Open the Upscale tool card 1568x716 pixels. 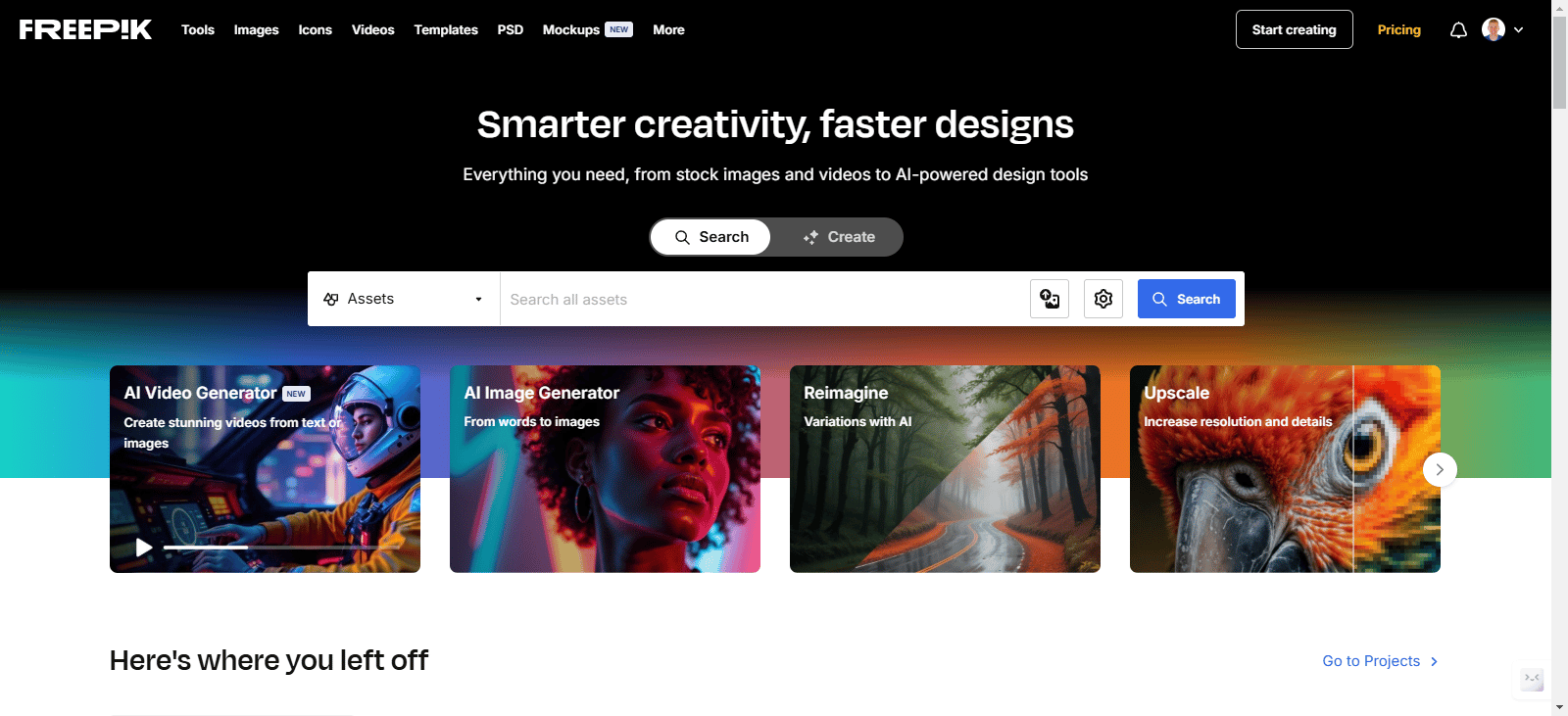tap(1285, 469)
